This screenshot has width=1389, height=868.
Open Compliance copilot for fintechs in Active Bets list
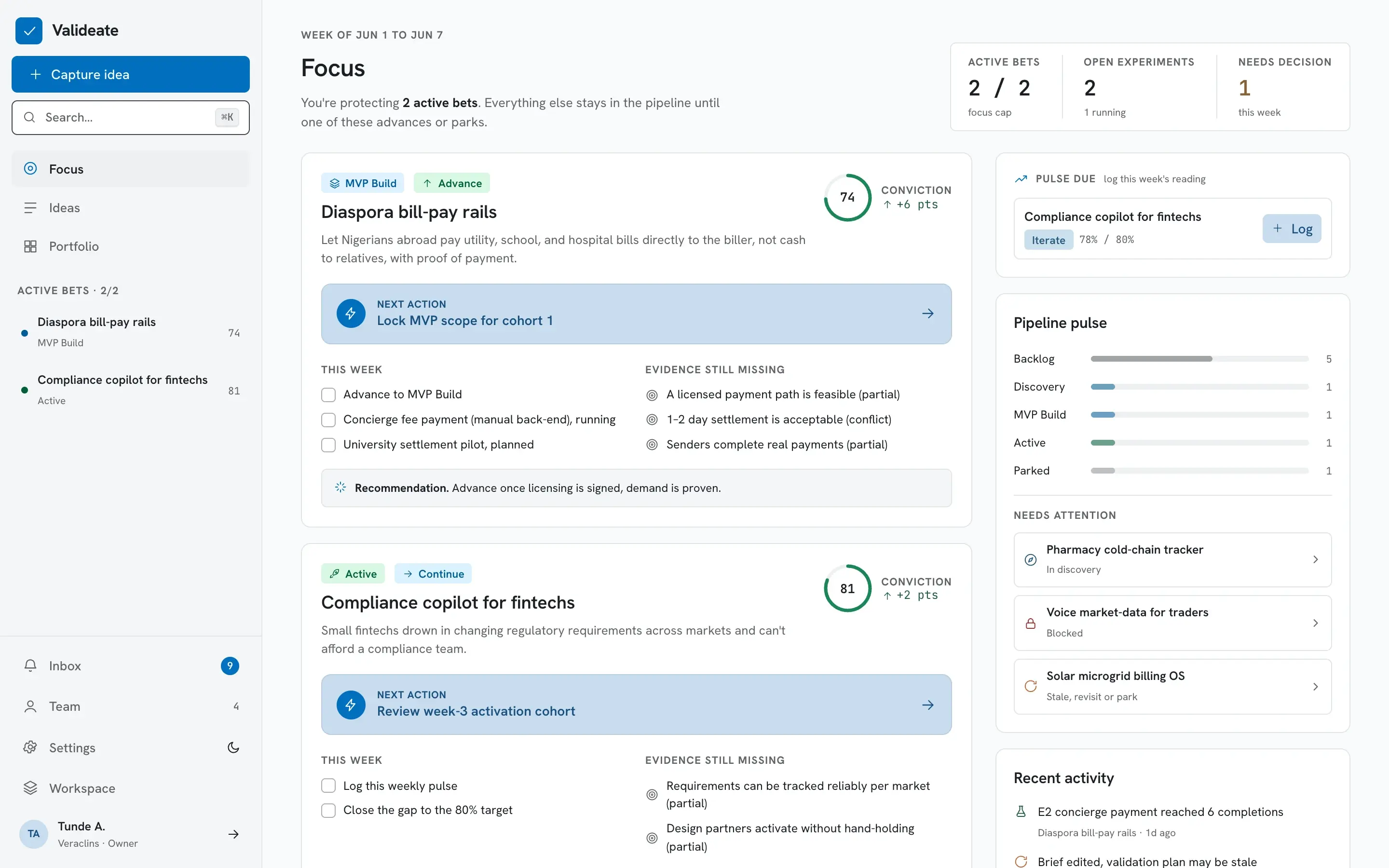tap(131, 390)
